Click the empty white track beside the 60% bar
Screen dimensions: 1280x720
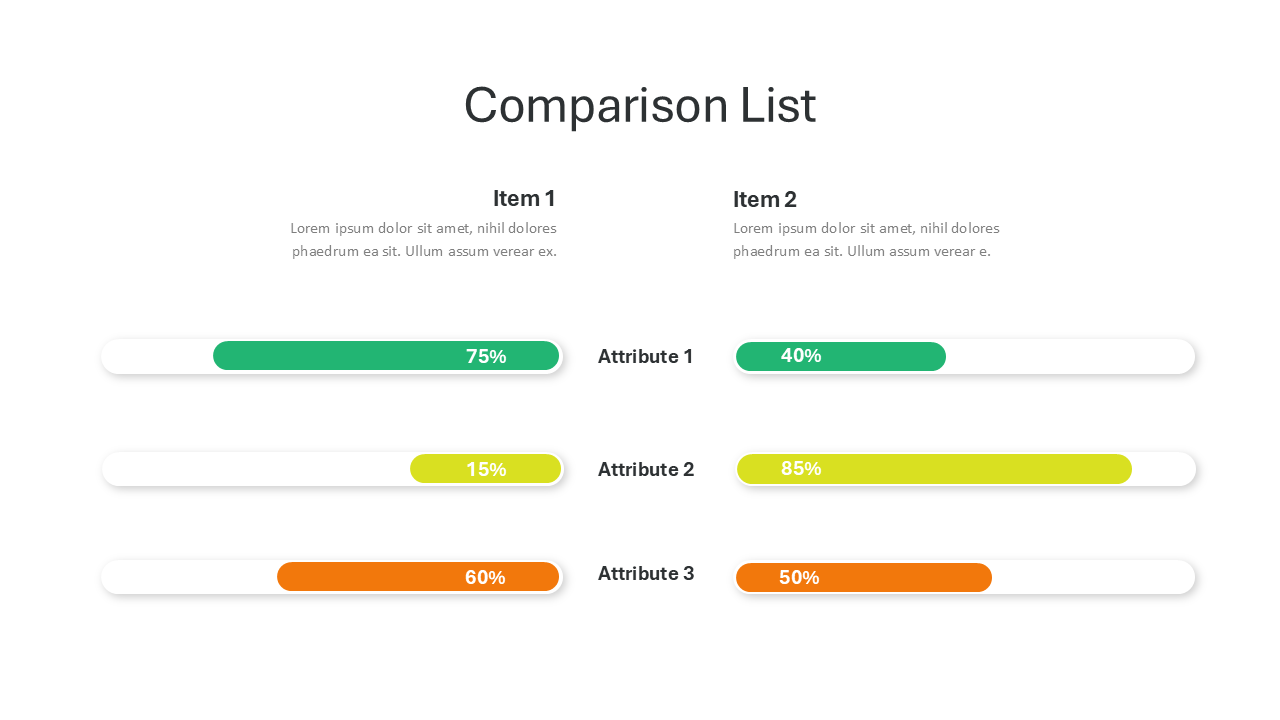tap(188, 577)
